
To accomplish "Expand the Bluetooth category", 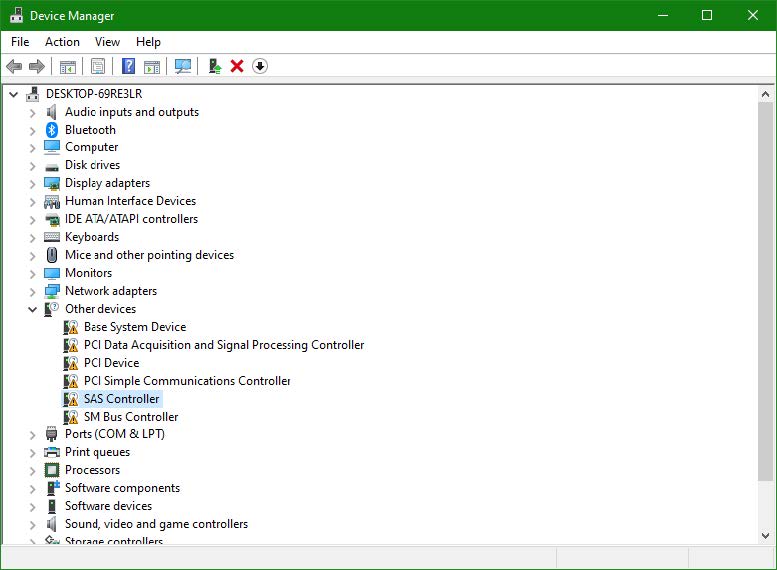I will pos(33,131).
